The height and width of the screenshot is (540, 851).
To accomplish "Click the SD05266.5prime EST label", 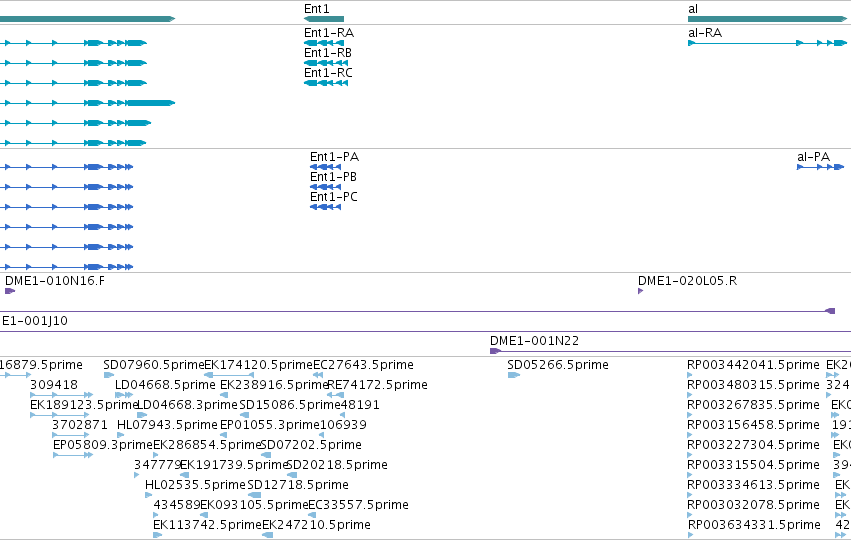I will point(558,365).
